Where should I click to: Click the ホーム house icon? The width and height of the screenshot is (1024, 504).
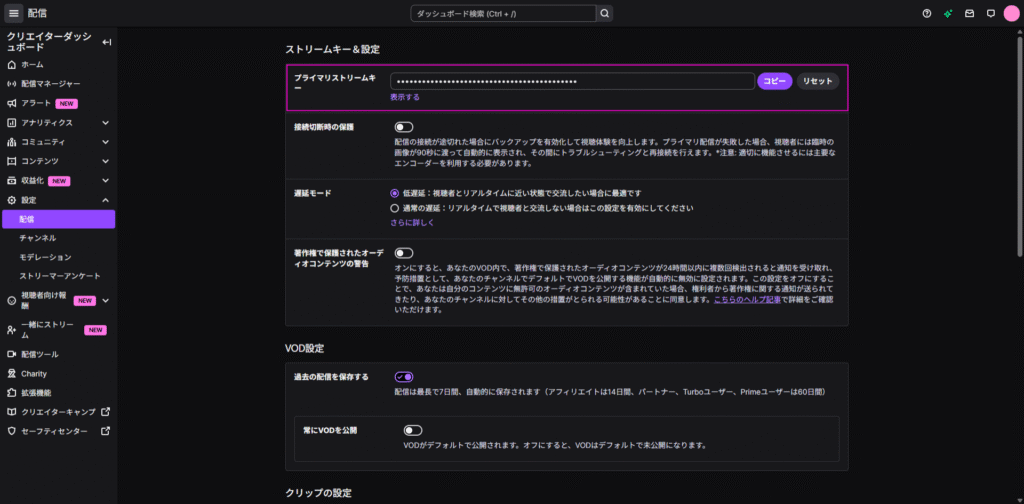11,65
